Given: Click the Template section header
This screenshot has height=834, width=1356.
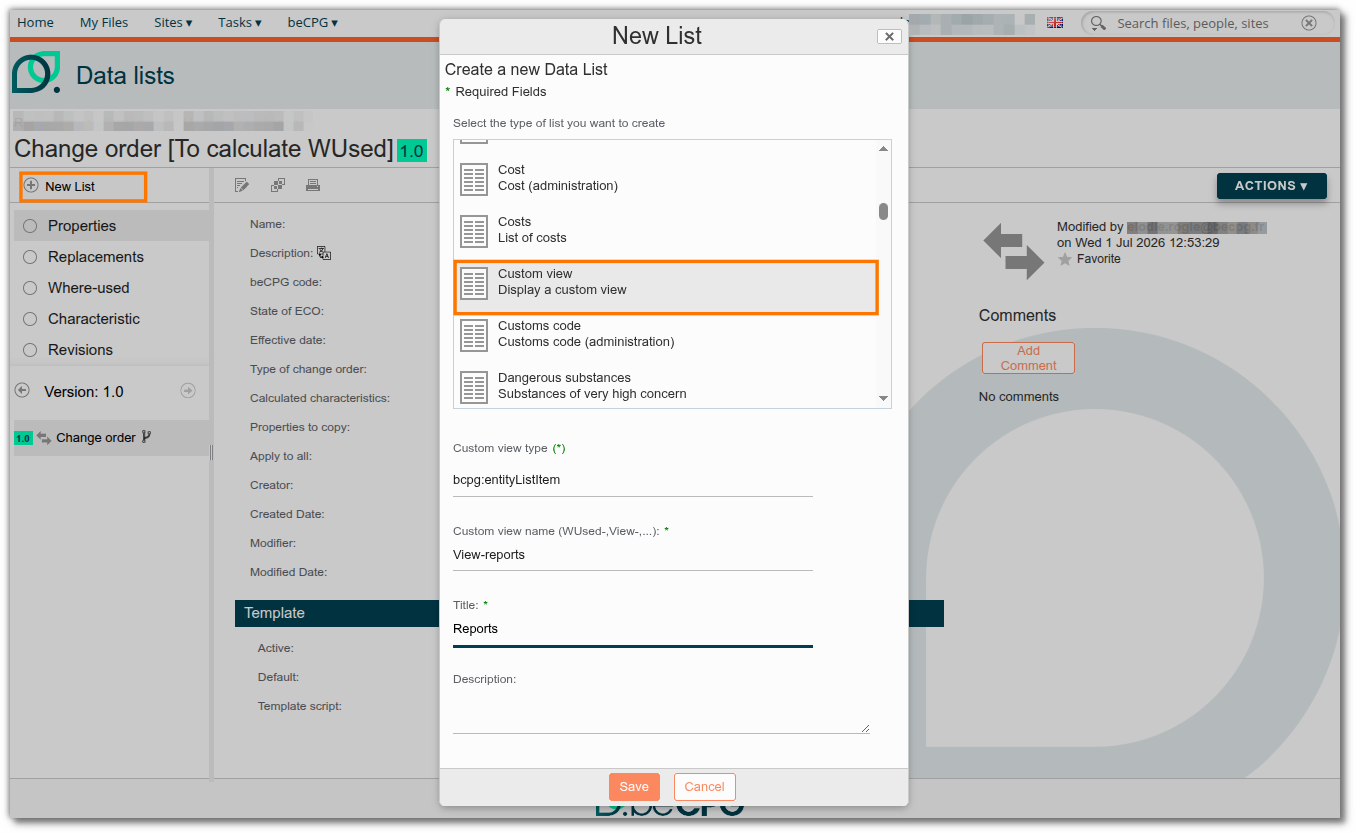Looking at the screenshot, I should (x=589, y=613).
